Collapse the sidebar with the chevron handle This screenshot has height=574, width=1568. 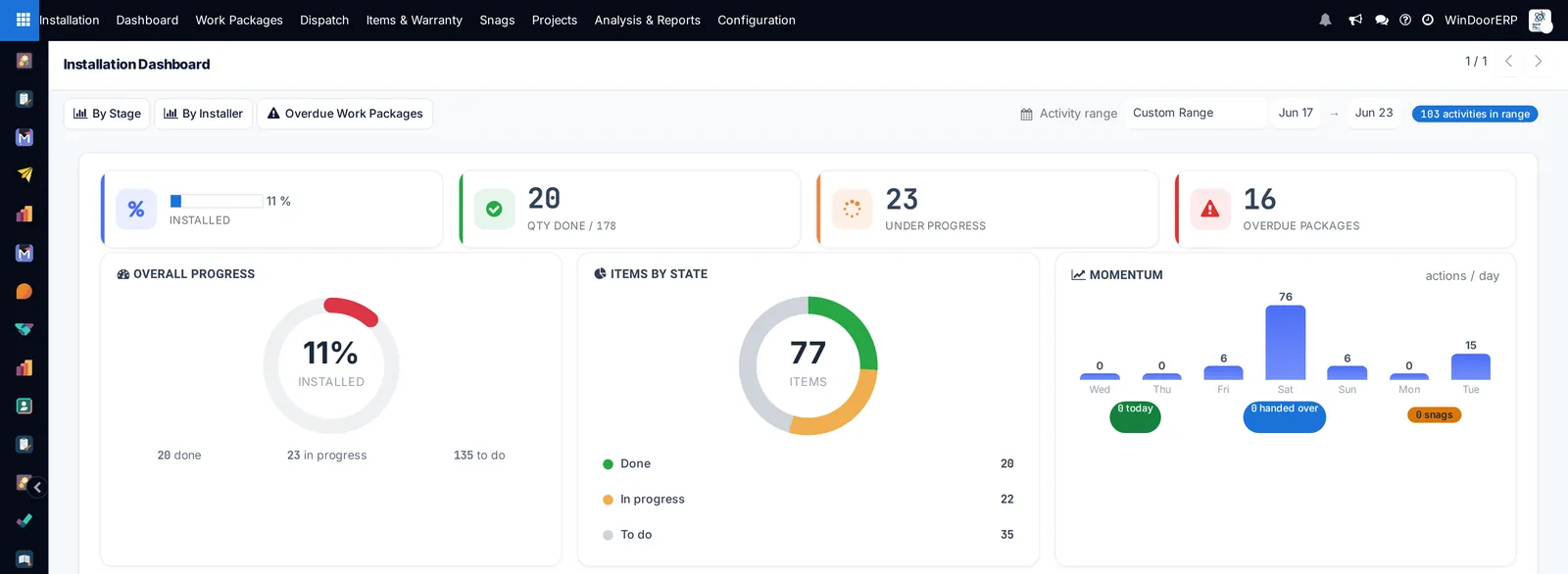coord(37,487)
